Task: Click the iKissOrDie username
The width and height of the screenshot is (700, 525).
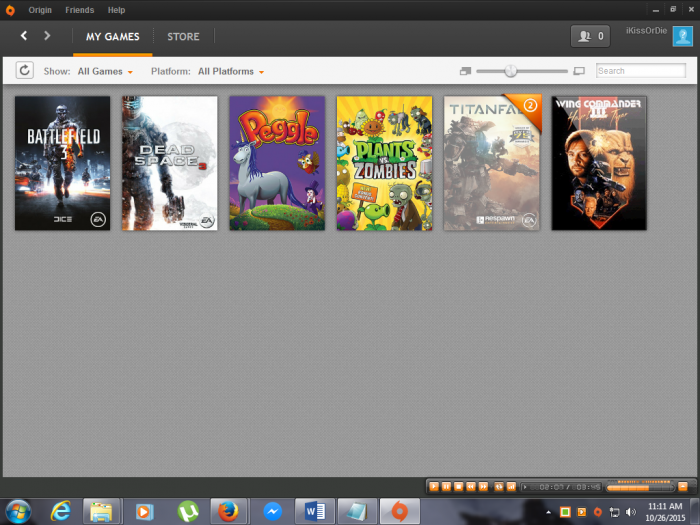Action: coord(646,30)
